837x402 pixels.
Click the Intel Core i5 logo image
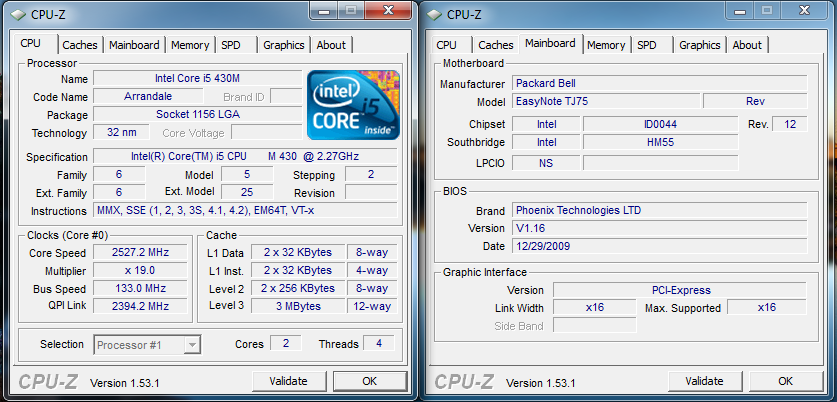(353, 105)
